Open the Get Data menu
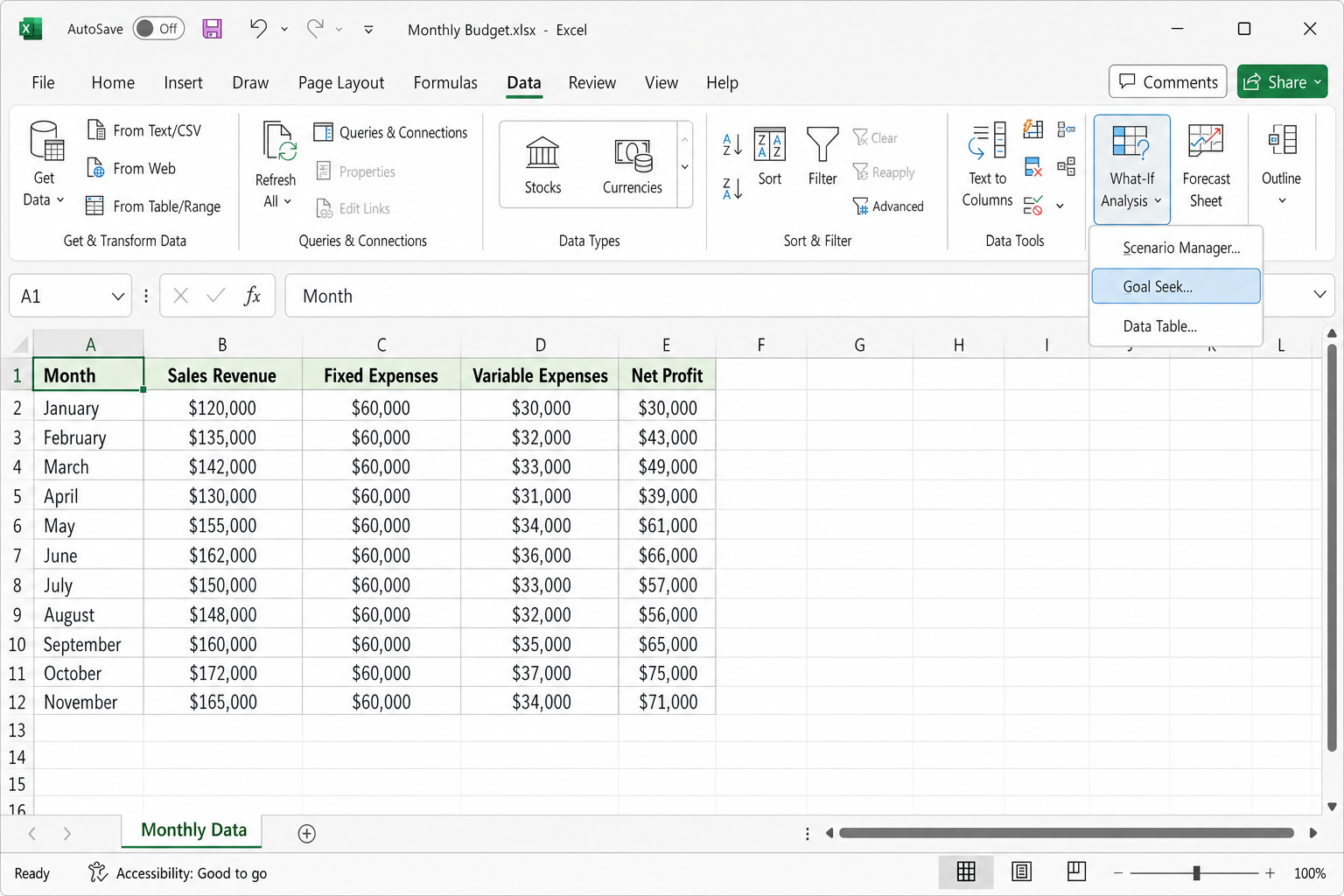1344x896 pixels. pos(44,164)
